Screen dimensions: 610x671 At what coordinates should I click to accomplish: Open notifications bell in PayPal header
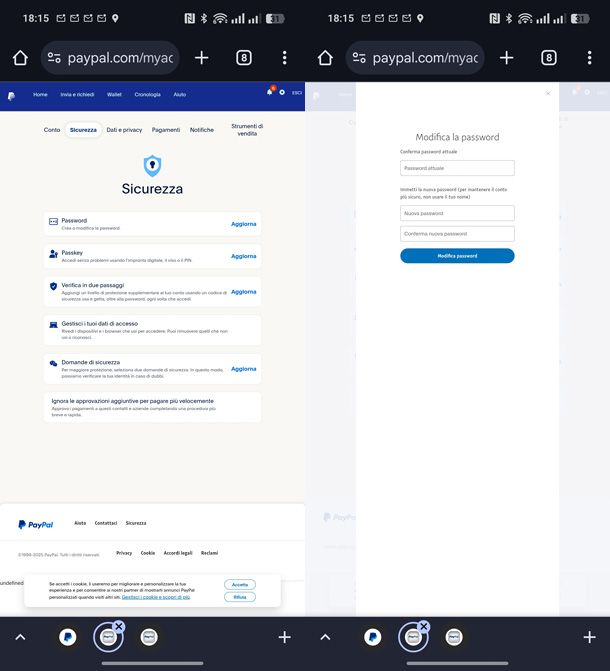(x=270, y=92)
